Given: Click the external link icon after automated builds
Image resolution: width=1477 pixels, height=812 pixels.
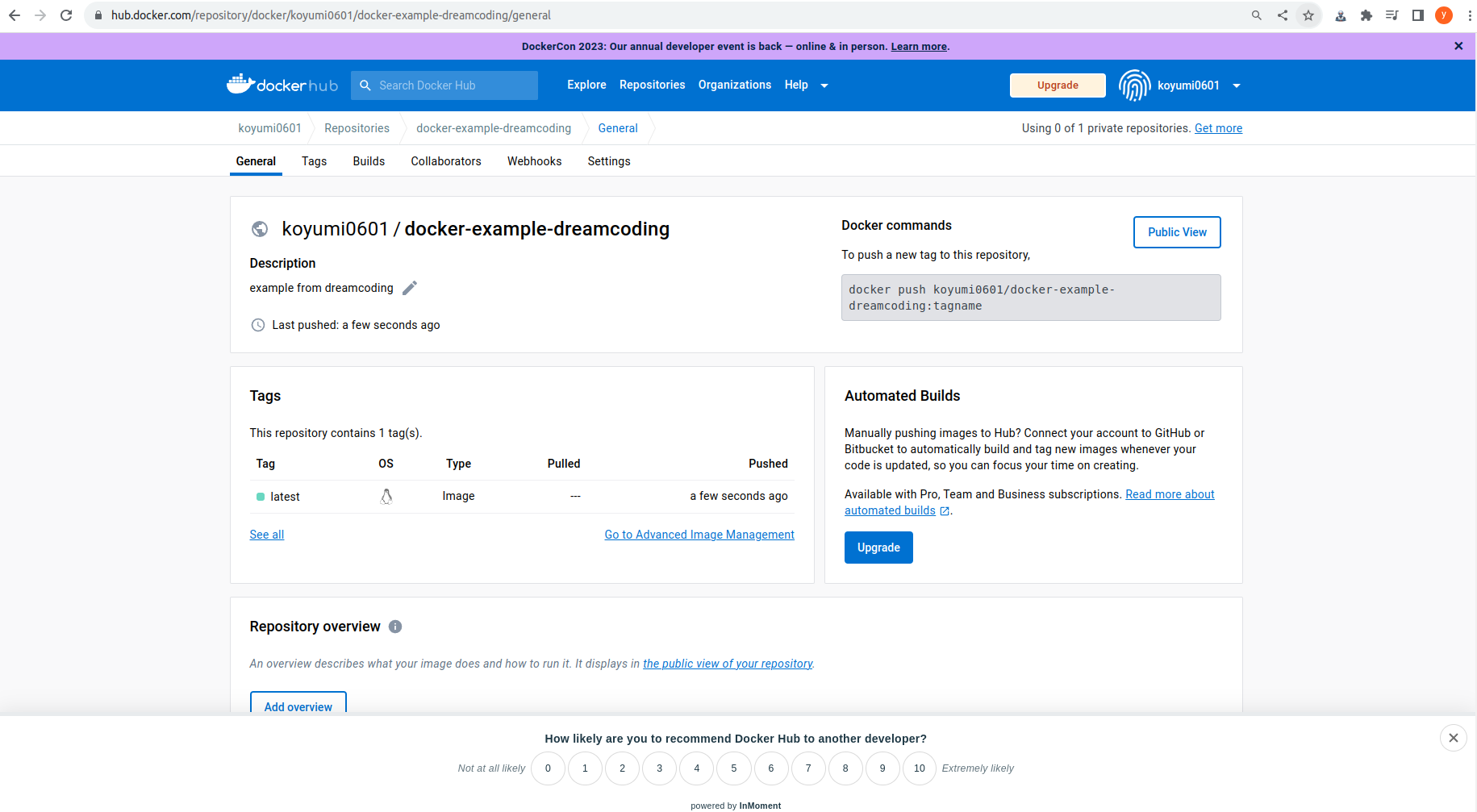Looking at the screenshot, I should [x=945, y=511].
